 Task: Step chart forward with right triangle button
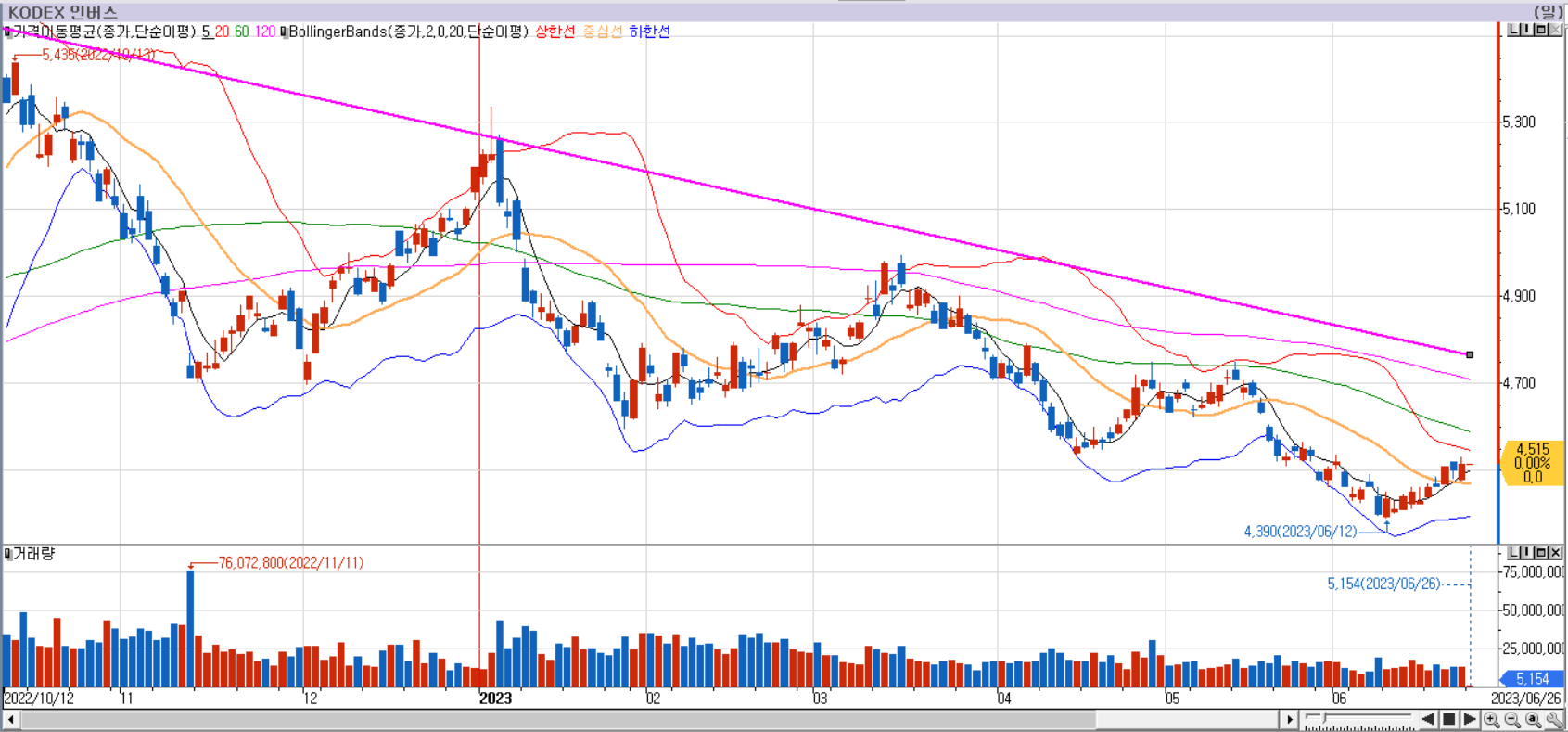[x=1470, y=720]
